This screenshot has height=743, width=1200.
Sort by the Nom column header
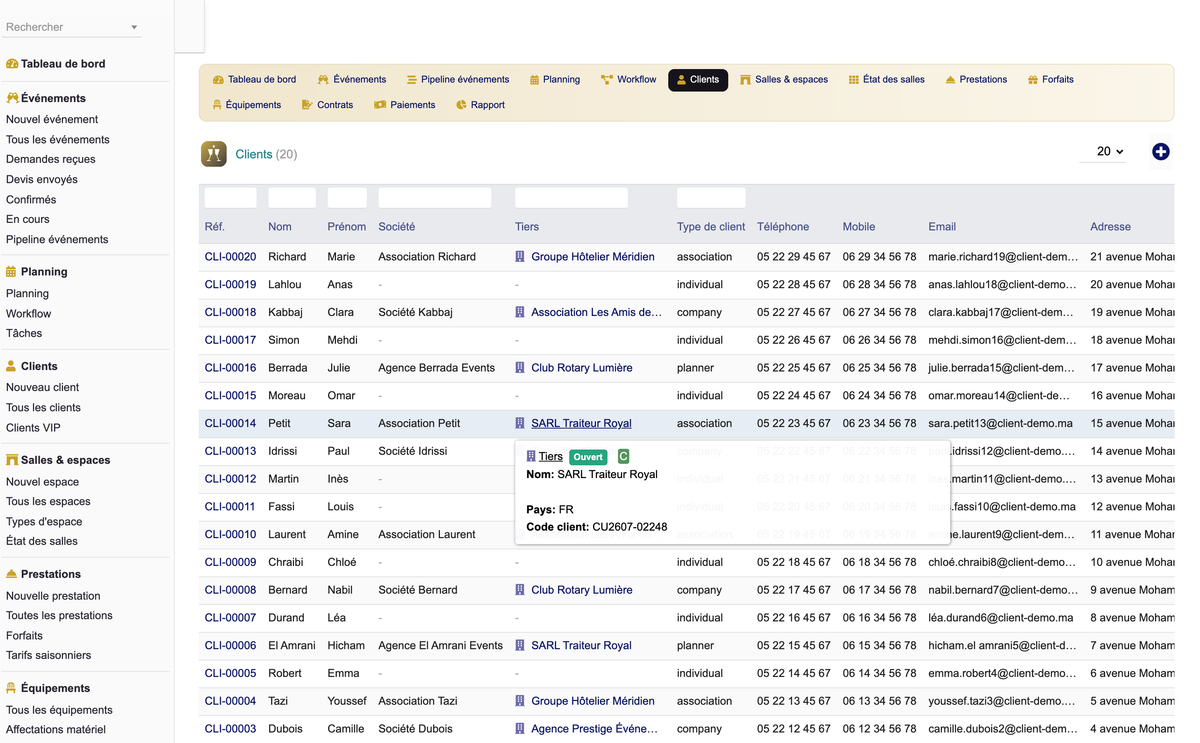pyautogui.click(x=280, y=227)
